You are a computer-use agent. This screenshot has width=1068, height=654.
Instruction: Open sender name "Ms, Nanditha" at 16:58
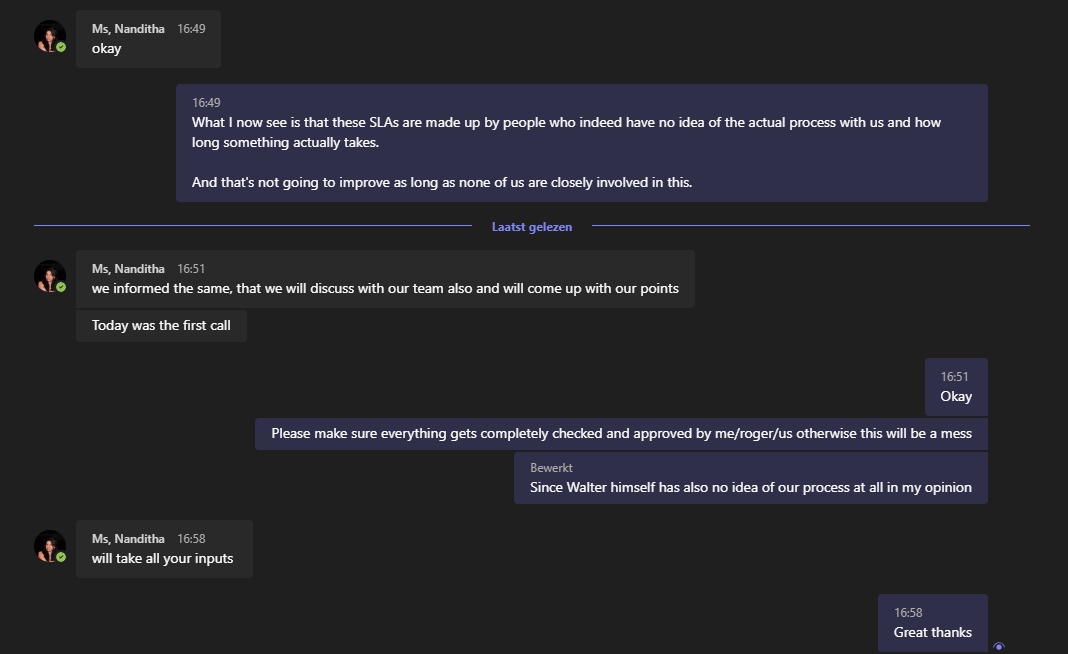coord(128,539)
